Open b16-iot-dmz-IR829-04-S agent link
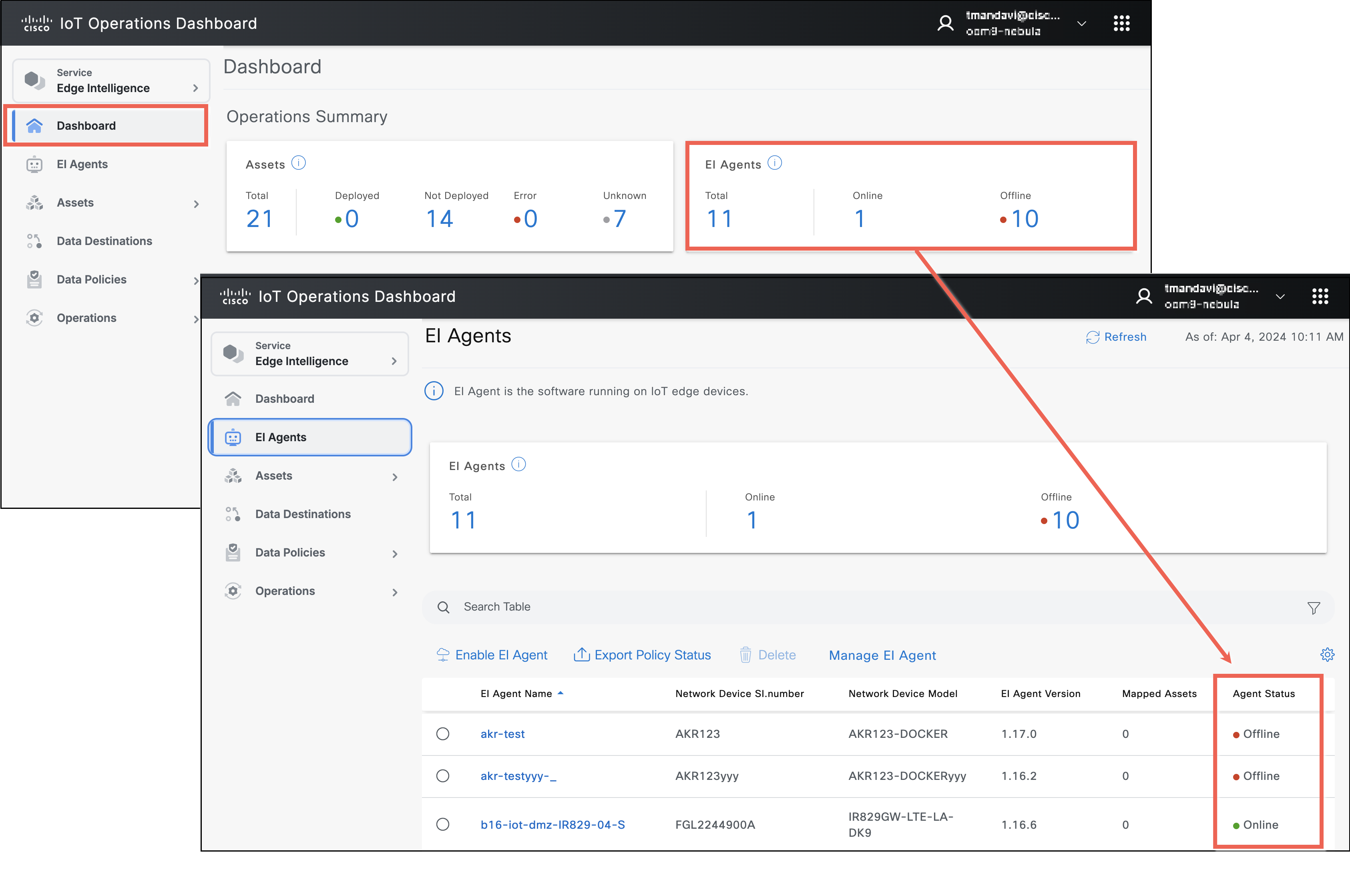 [x=552, y=825]
